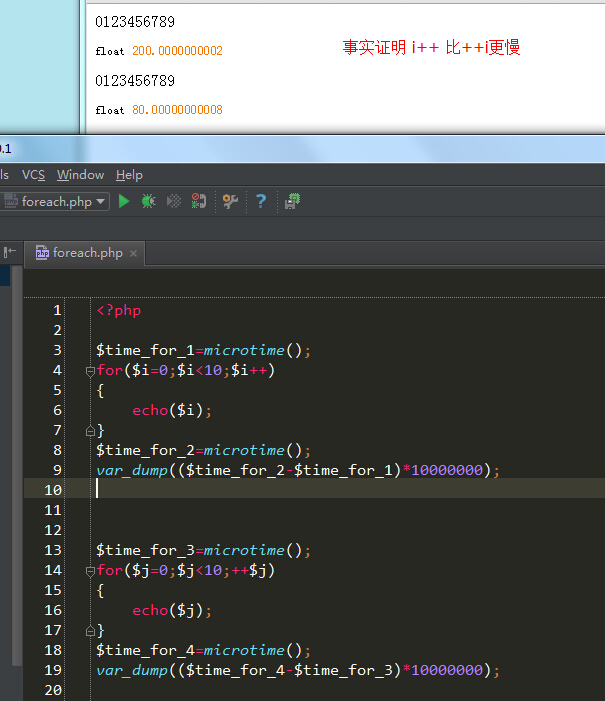Click the for($i=0;$i<10;$i++) statement
The image size is (605, 701).
186,371
